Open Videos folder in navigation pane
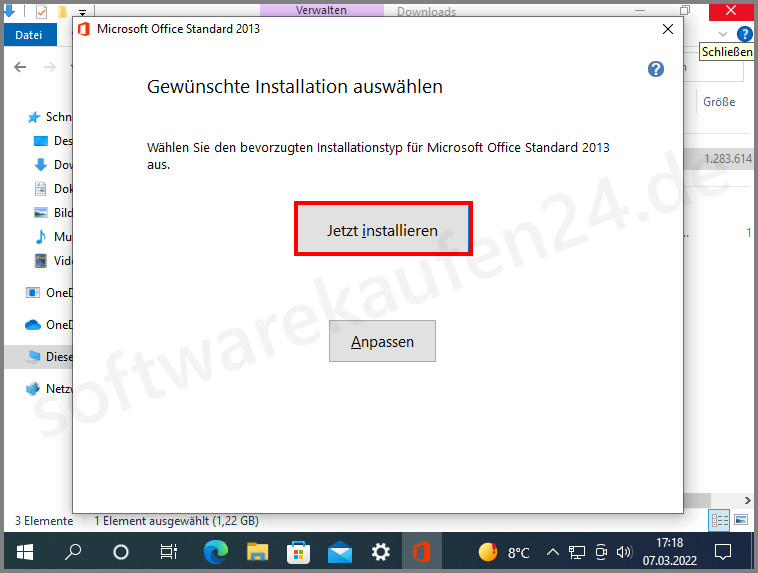 point(53,261)
